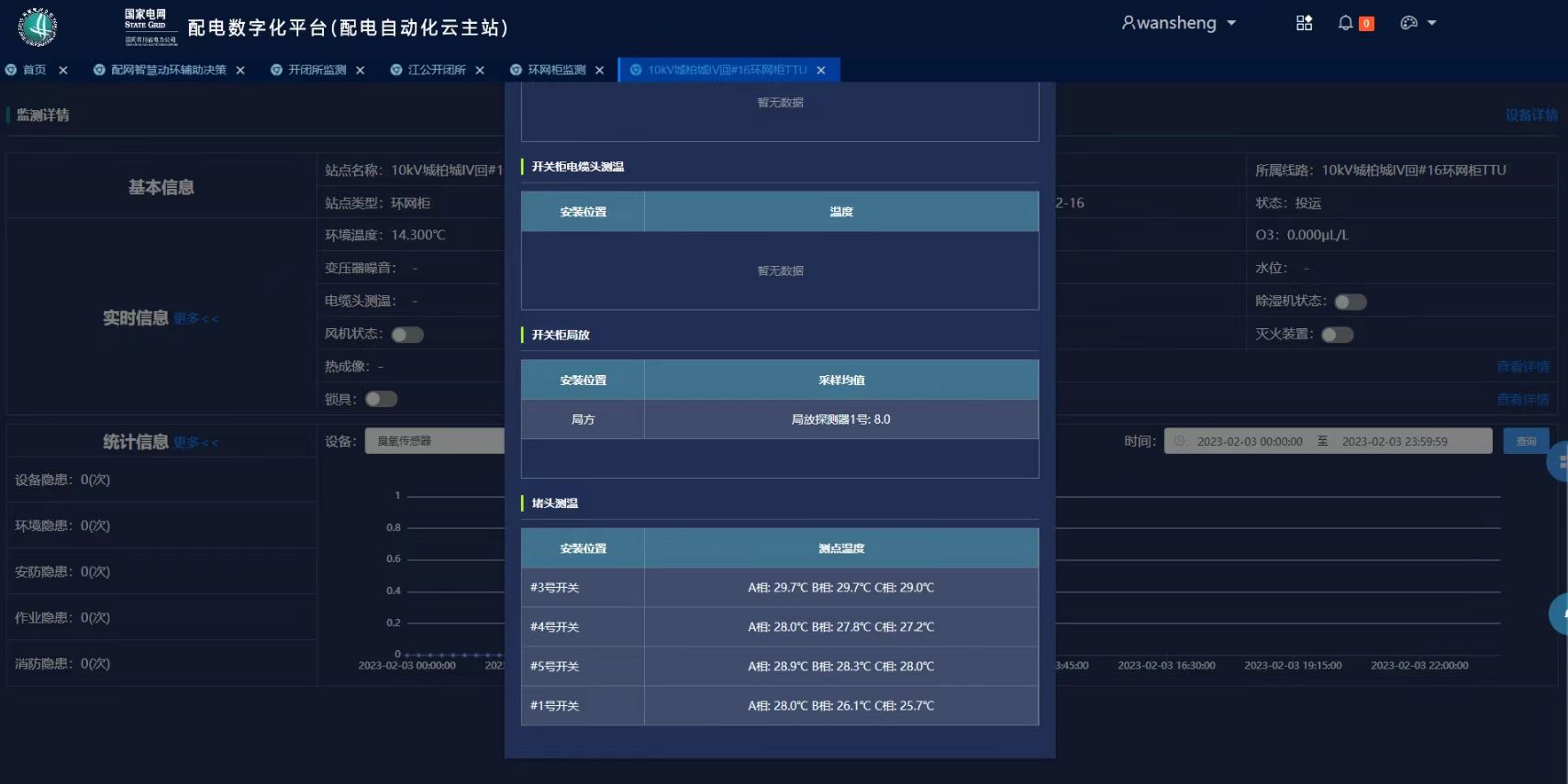Close the 首页 tab
1568x784 pixels.
coord(63,71)
